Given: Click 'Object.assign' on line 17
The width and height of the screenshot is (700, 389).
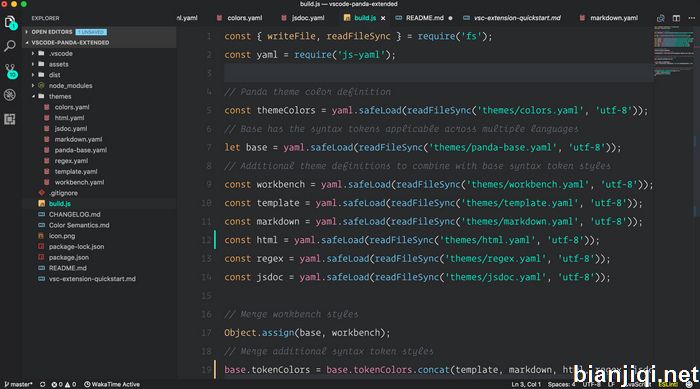Looking at the screenshot, I should 259,333.
